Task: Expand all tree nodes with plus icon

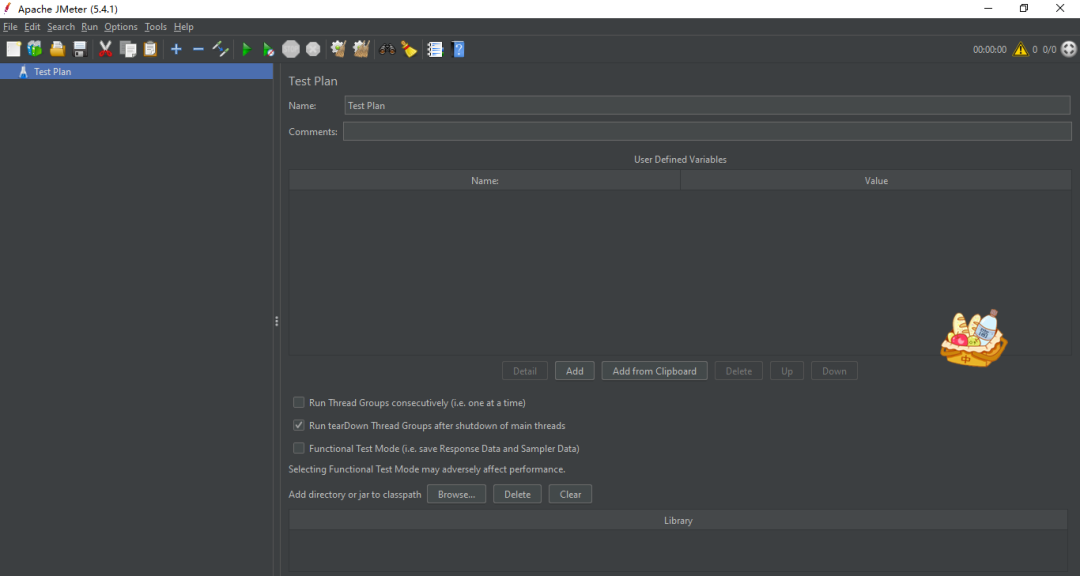Action: (x=176, y=49)
